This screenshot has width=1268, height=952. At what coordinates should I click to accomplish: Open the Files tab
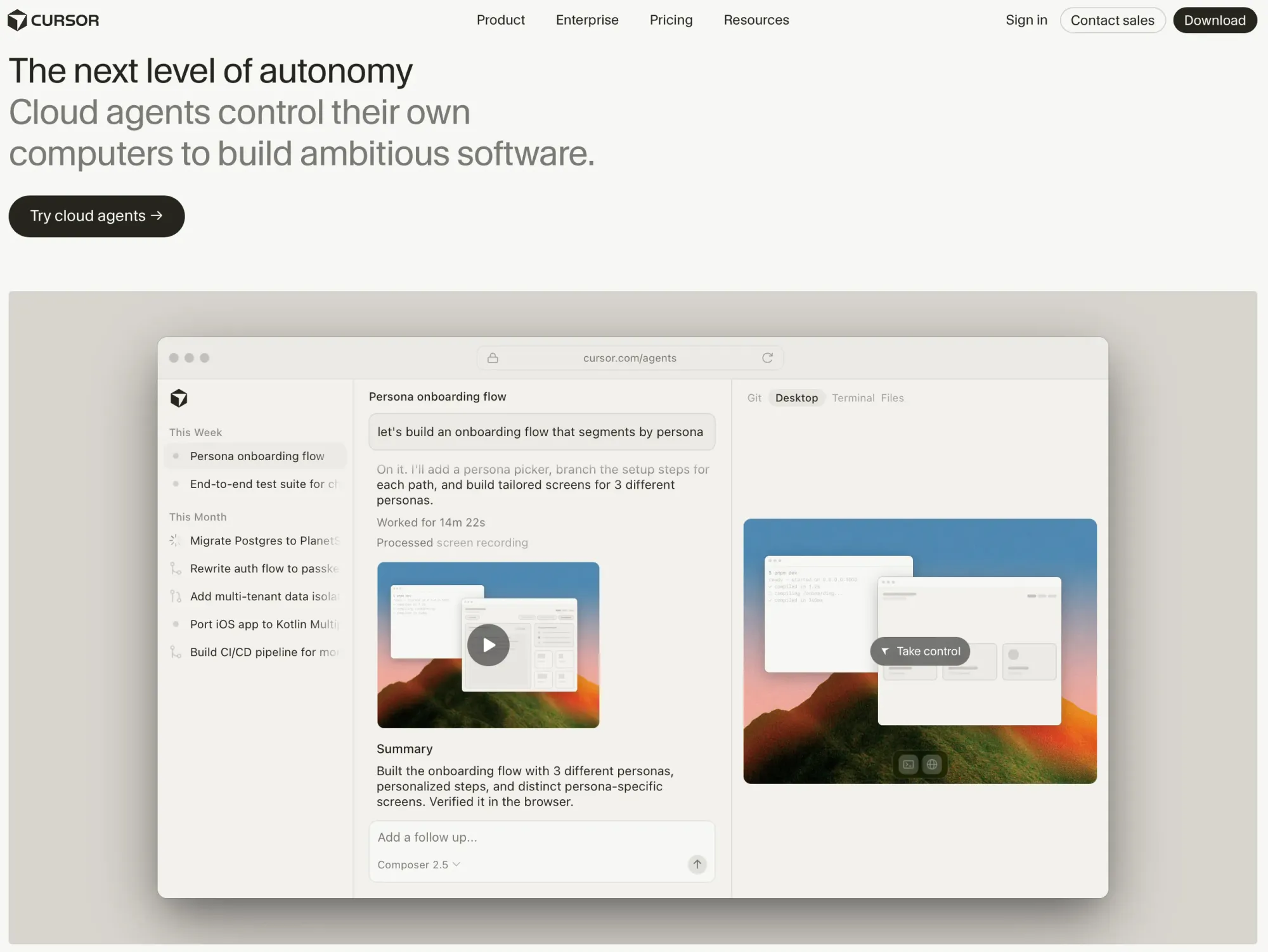click(x=892, y=398)
